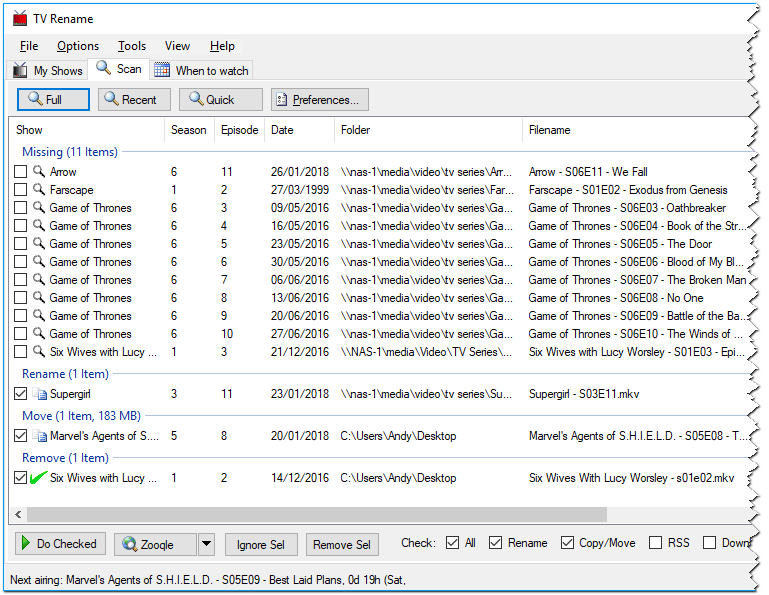Open the Help menu
This screenshot has width=769, height=595.
tap(222, 46)
